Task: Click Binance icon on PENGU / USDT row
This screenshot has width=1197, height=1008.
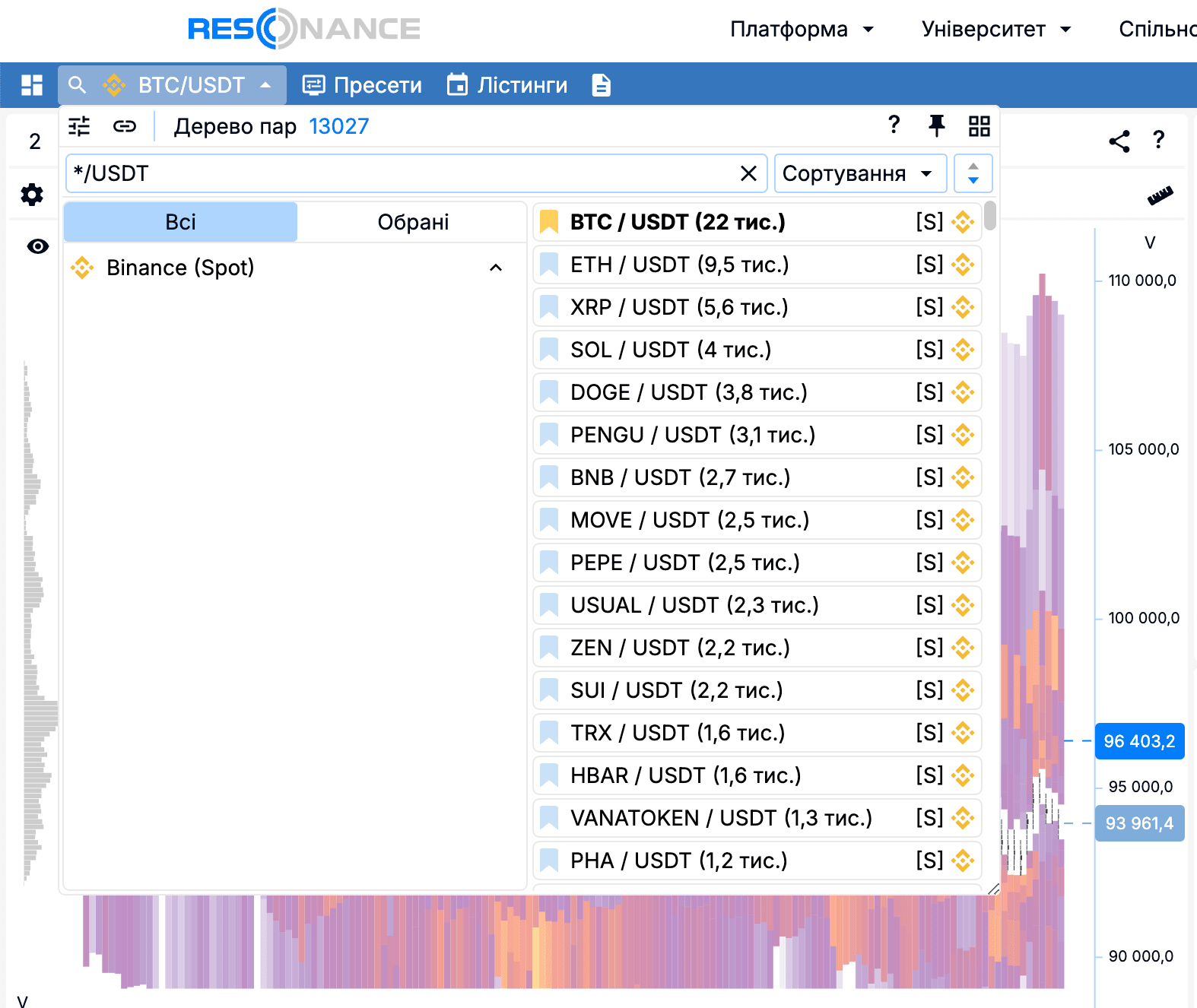Action: click(963, 435)
